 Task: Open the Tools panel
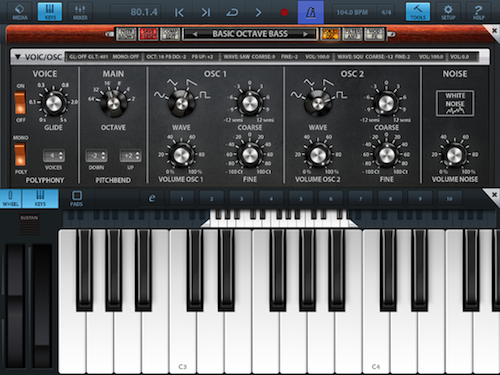coord(418,12)
